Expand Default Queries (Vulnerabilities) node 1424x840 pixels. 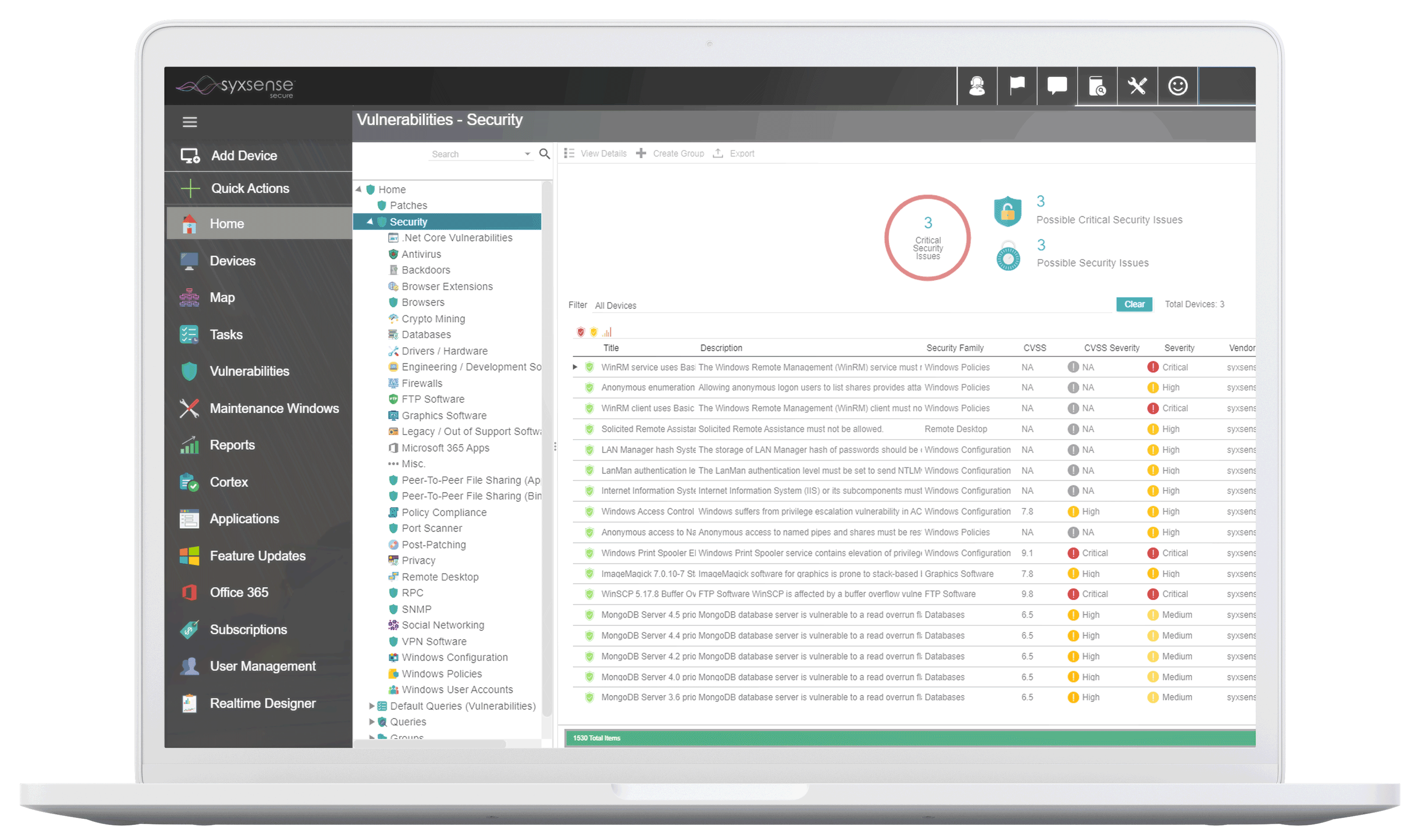pos(371,706)
